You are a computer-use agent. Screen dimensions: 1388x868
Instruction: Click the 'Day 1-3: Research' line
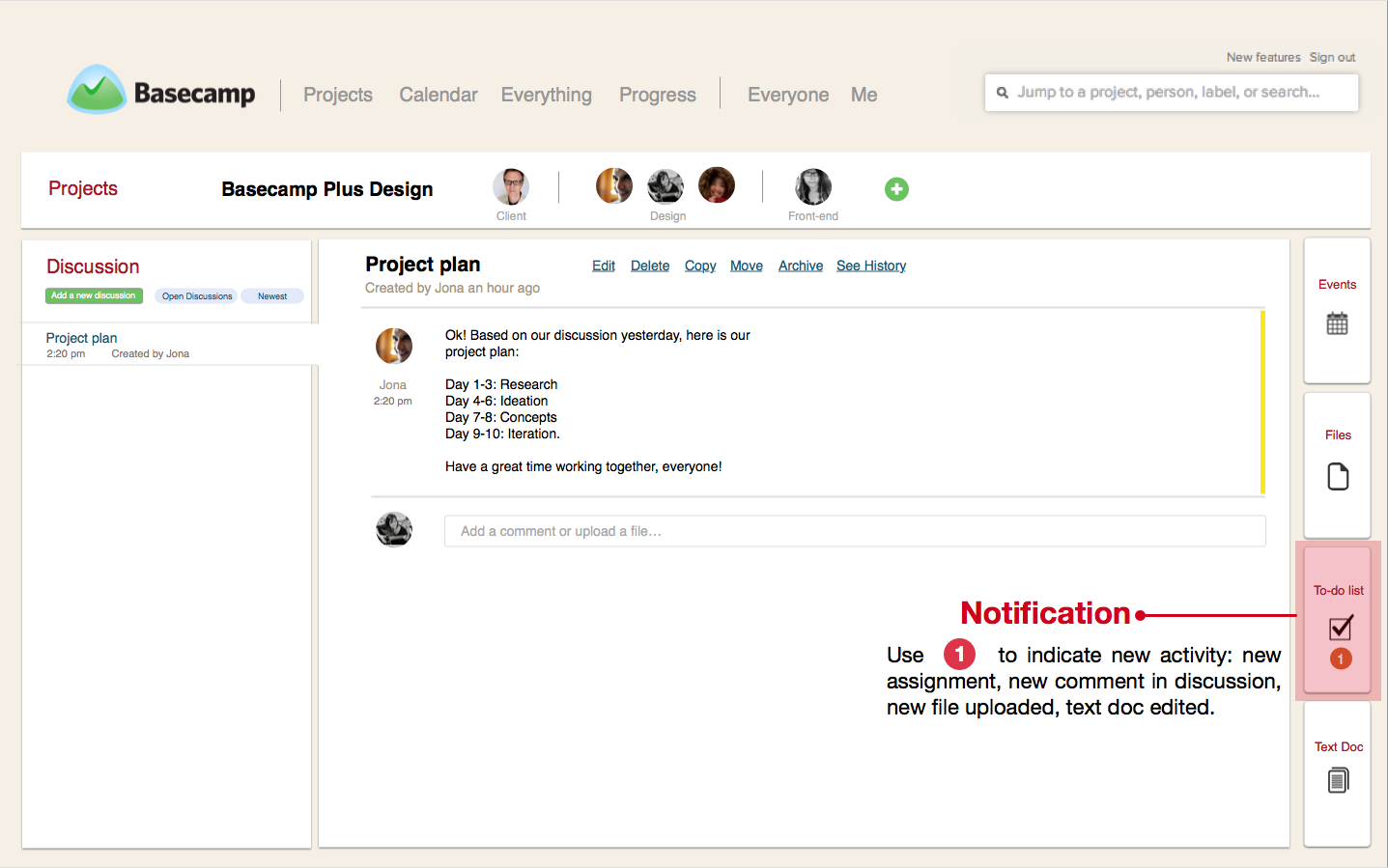pyautogui.click(x=501, y=384)
